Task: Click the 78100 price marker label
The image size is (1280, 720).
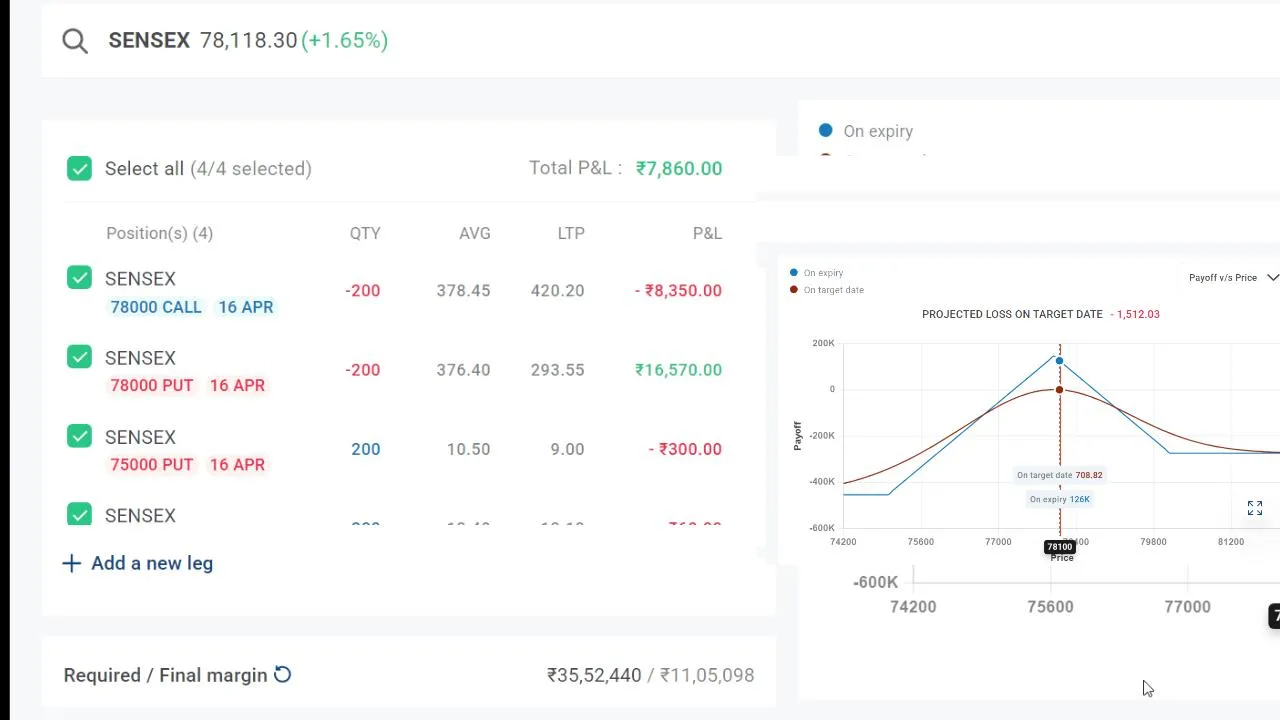Action: click(1059, 547)
